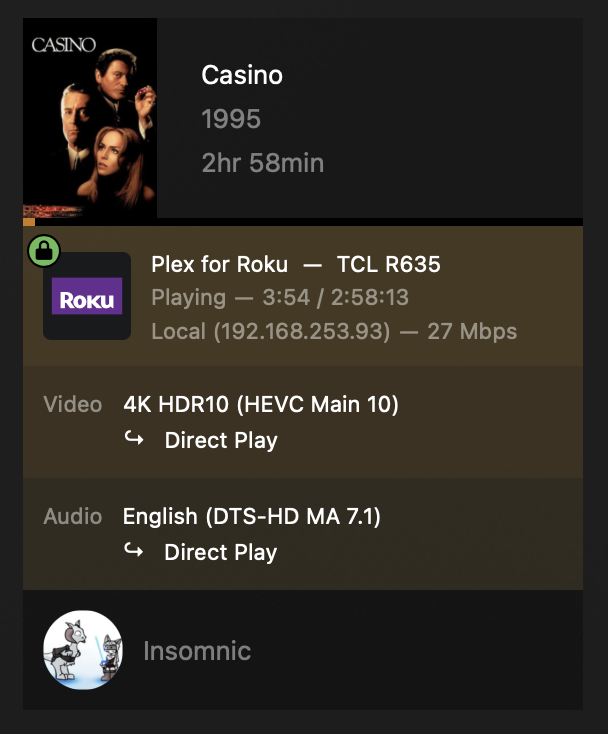
Task: Click the Playing 3:54 status line
Action: coord(280,298)
